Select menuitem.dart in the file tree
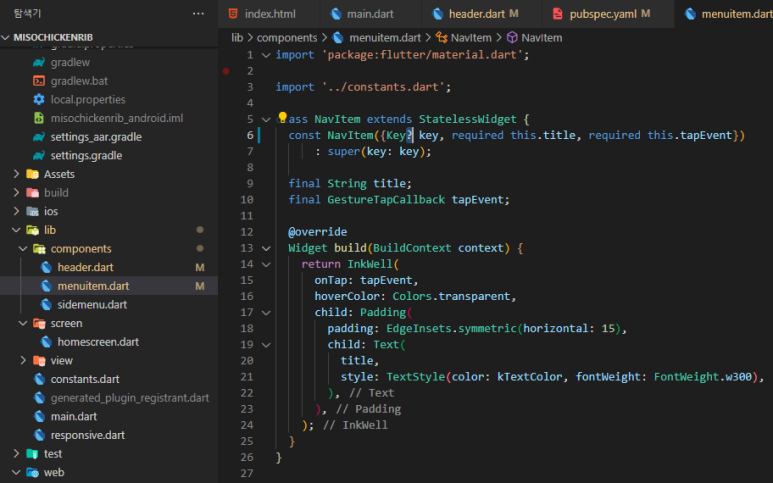773x483 pixels. pos(93,286)
